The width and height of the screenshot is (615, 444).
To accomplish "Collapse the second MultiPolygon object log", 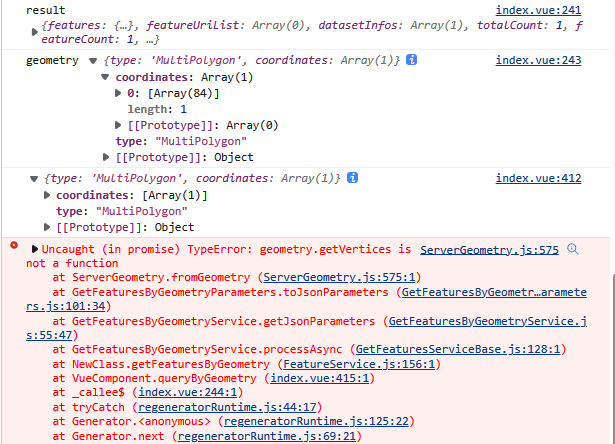I will pyautogui.click(x=34, y=179).
